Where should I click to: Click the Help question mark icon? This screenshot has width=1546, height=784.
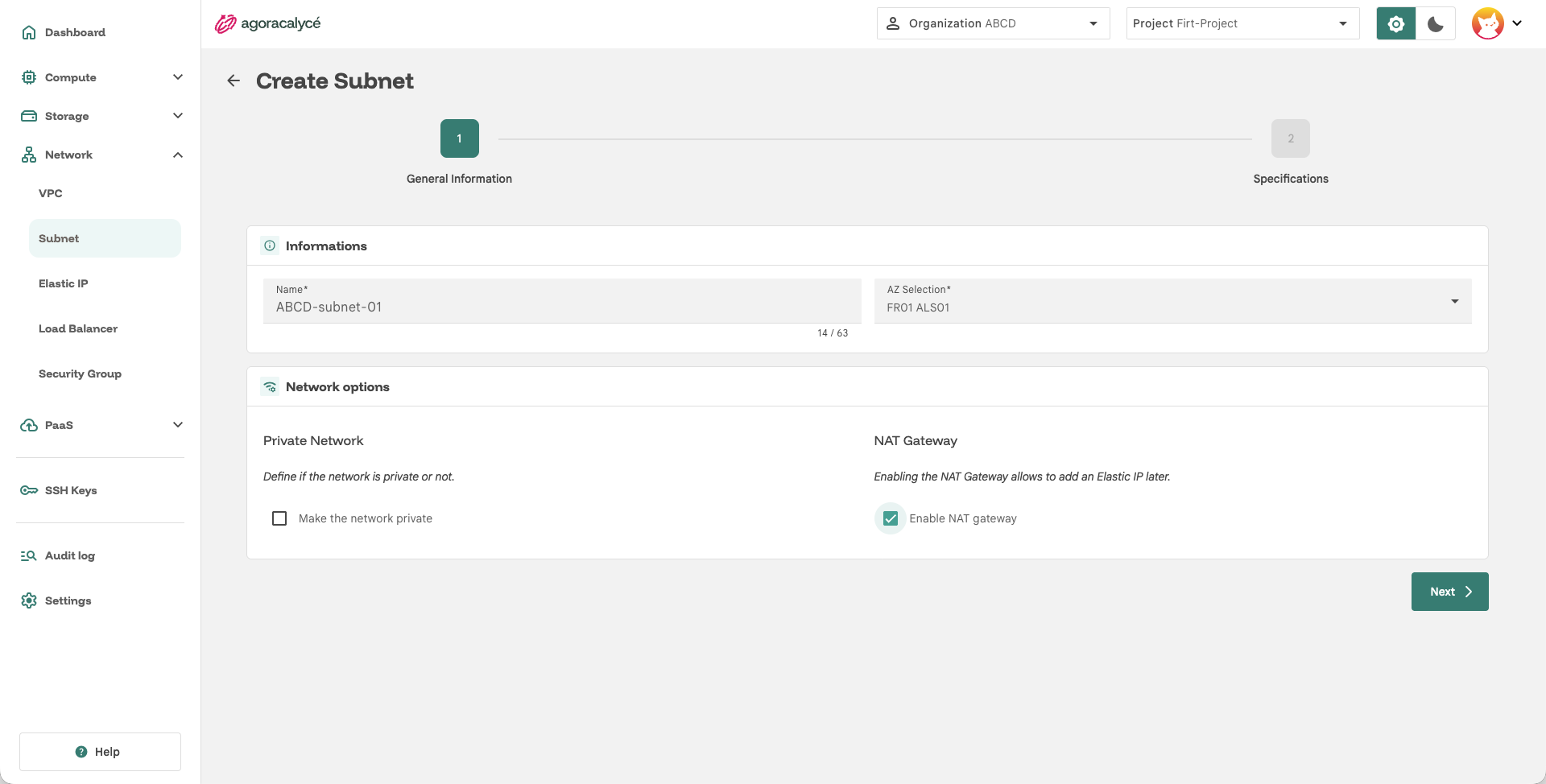[x=81, y=752]
